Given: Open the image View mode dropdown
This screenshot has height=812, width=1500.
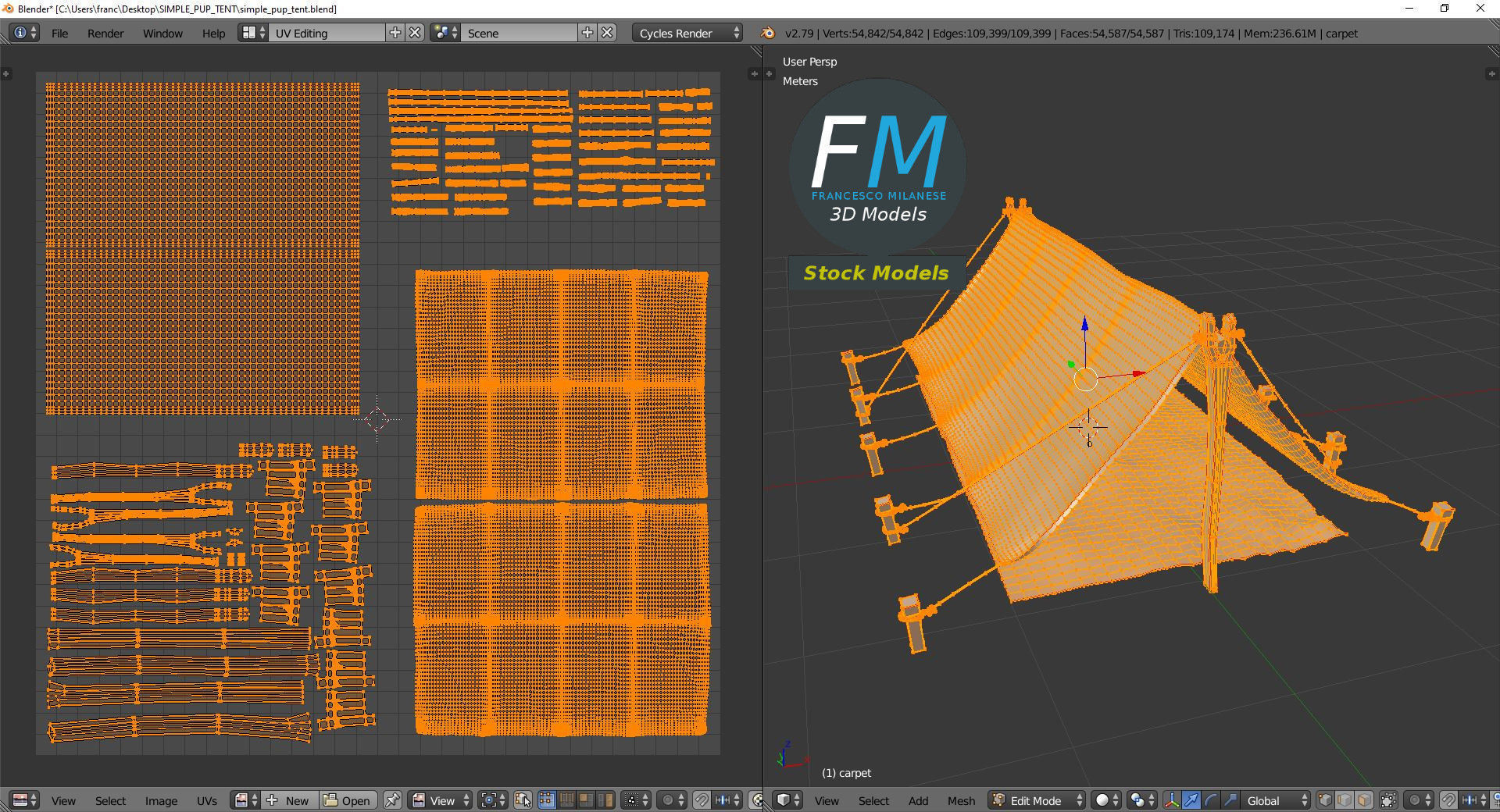Looking at the screenshot, I should (x=441, y=800).
